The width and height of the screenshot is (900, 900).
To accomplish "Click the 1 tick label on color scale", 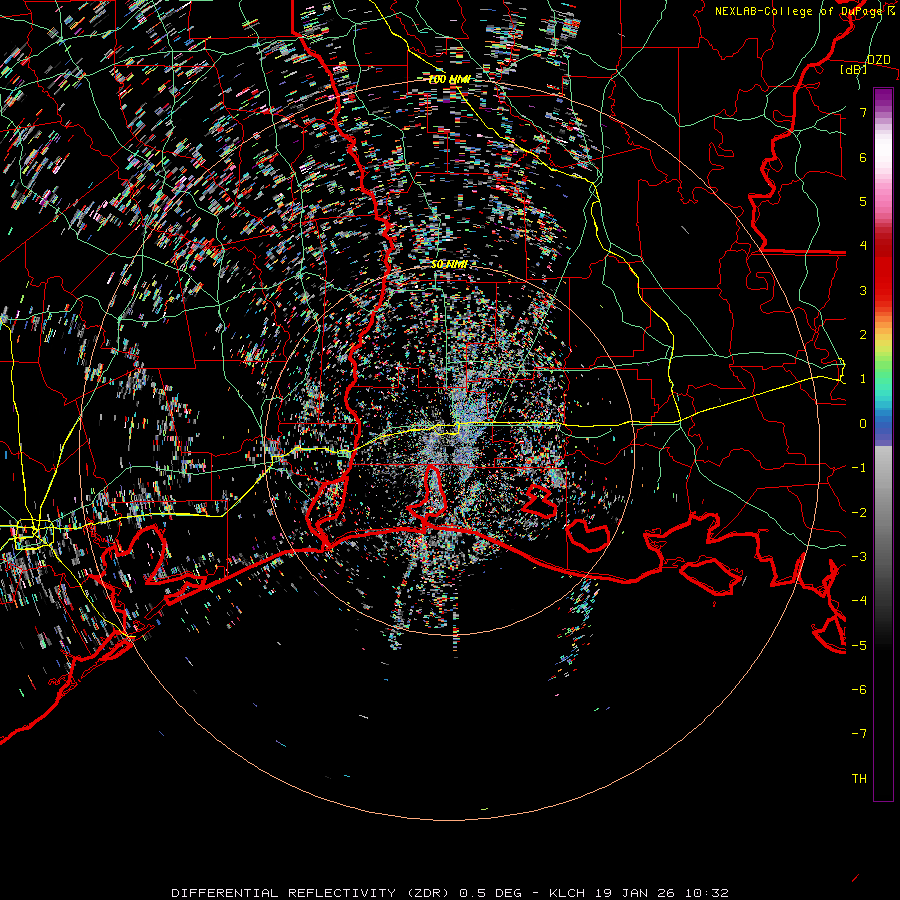I will pyautogui.click(x=863, y=379).
